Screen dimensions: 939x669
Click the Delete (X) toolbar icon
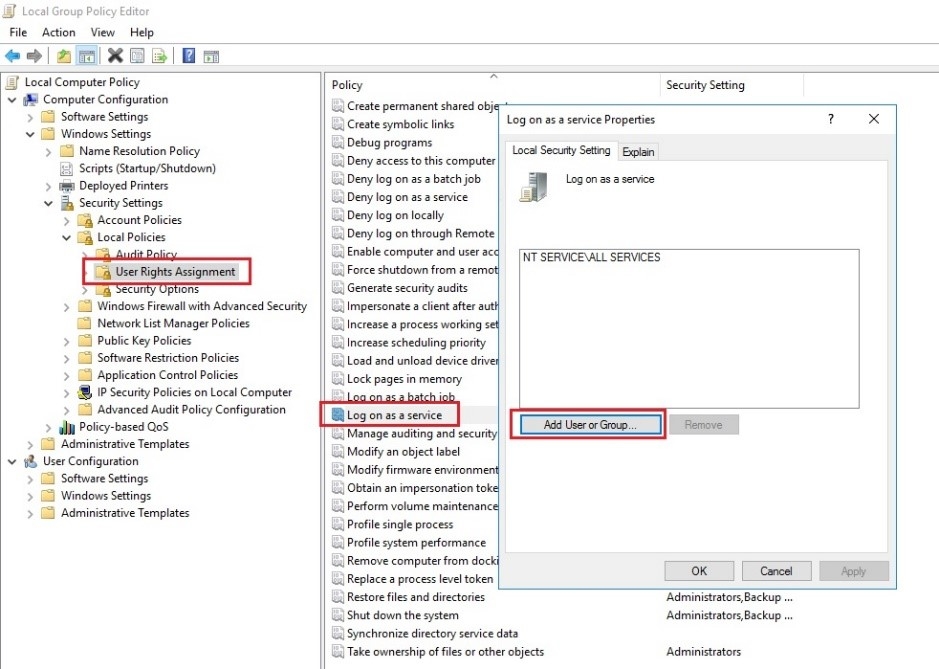(115, 55)
